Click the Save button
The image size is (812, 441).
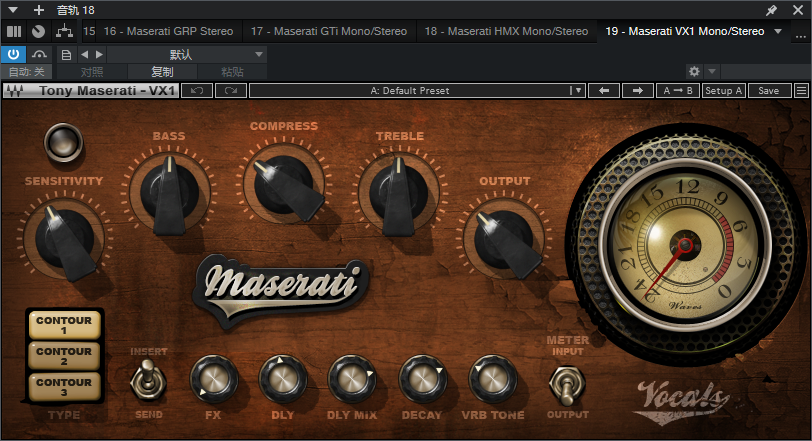coord(770,91)
